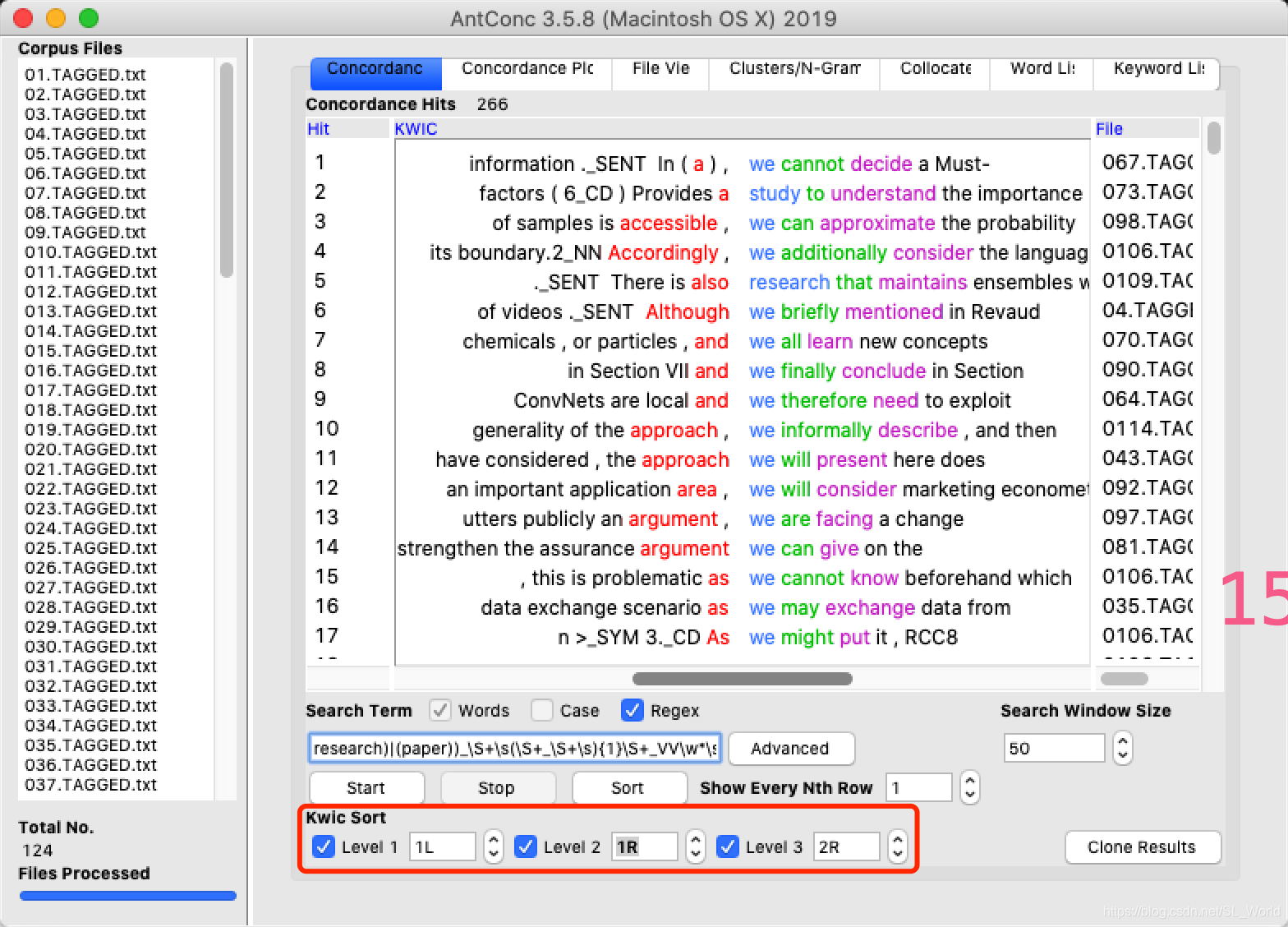Viewport: 1288px width, 927px height.
Task: Click hit 8 'we finally conclude' line
Action: tap(743, 371)
